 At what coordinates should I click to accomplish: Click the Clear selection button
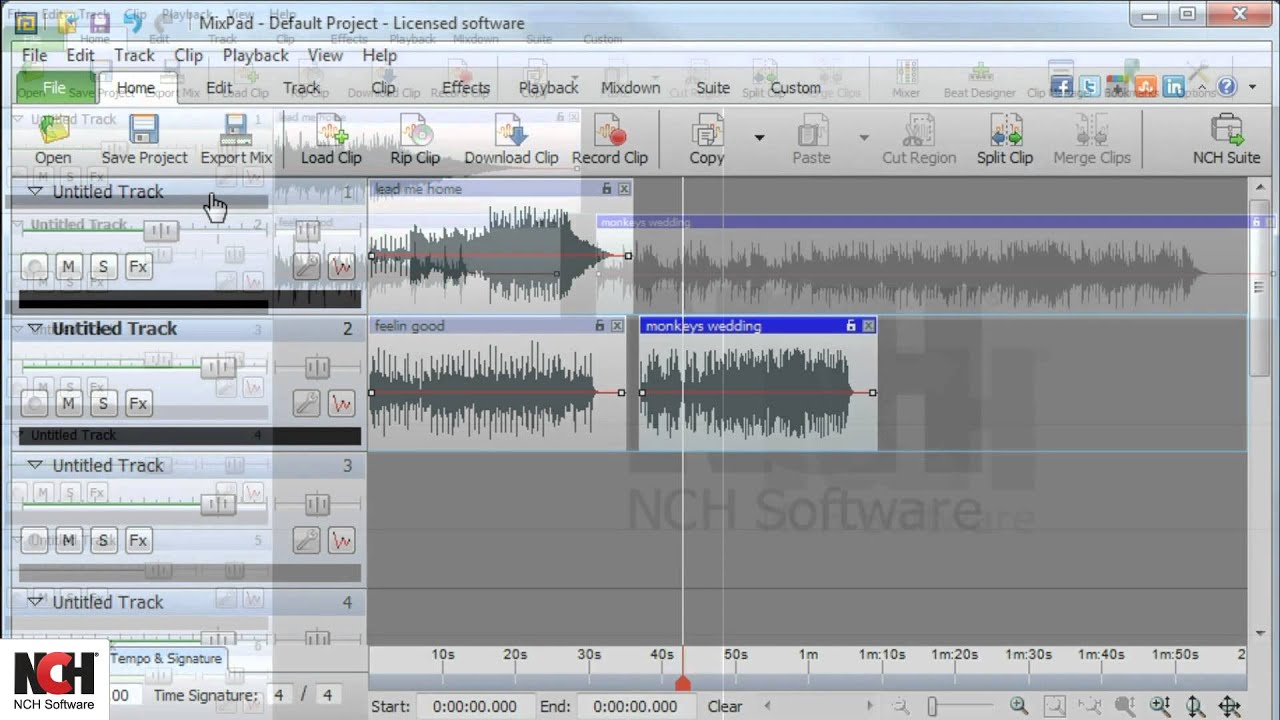[725, 706]
